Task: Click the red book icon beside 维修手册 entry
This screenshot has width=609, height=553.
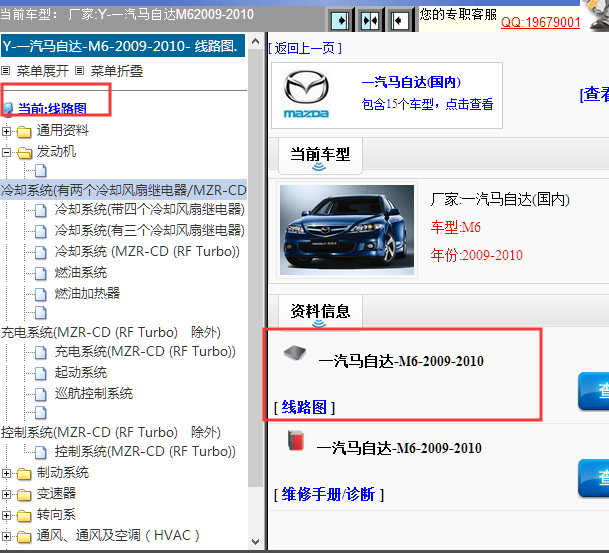Action: coord(296,440)
